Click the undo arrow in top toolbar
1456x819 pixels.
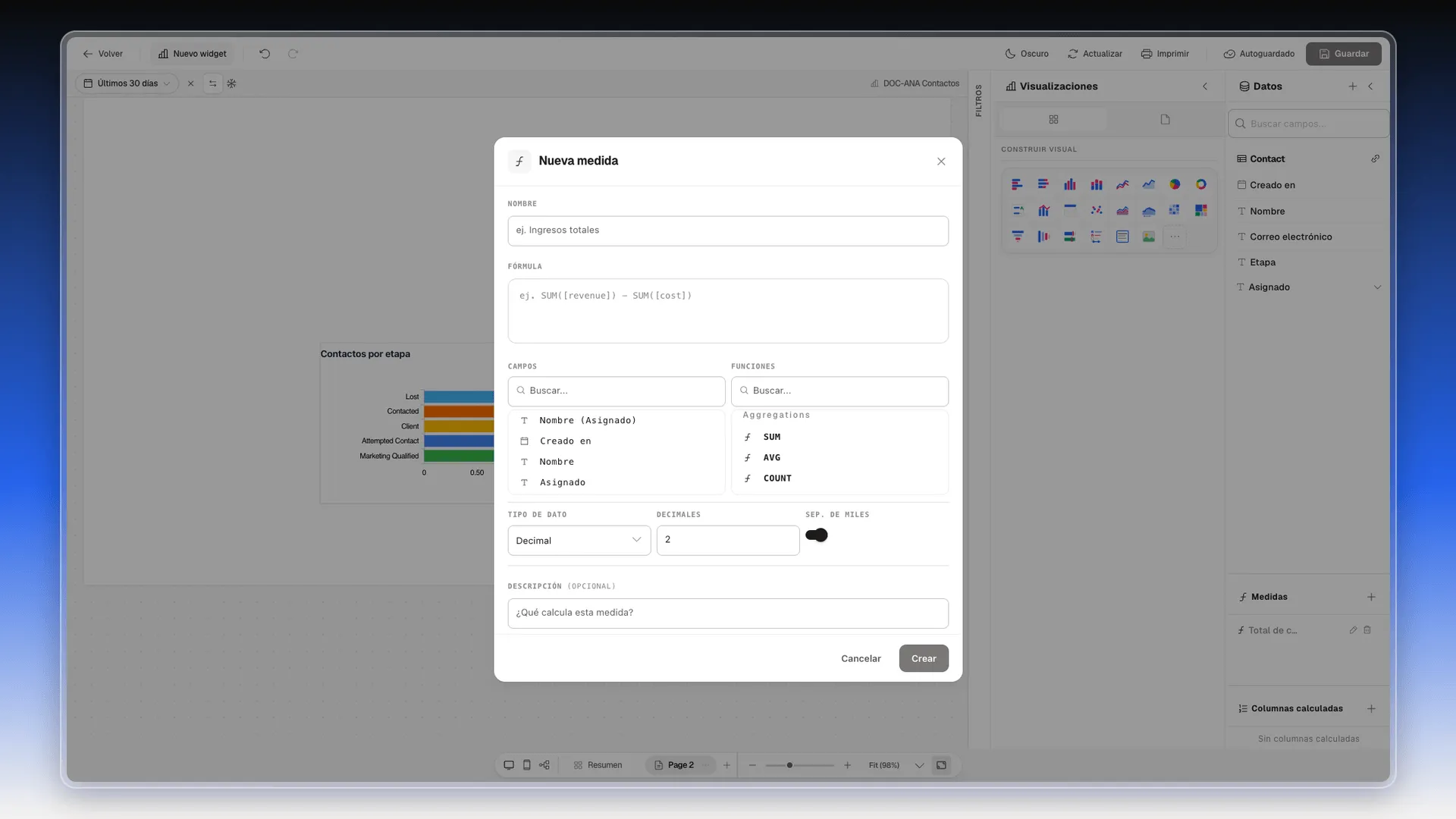point(265,54)
